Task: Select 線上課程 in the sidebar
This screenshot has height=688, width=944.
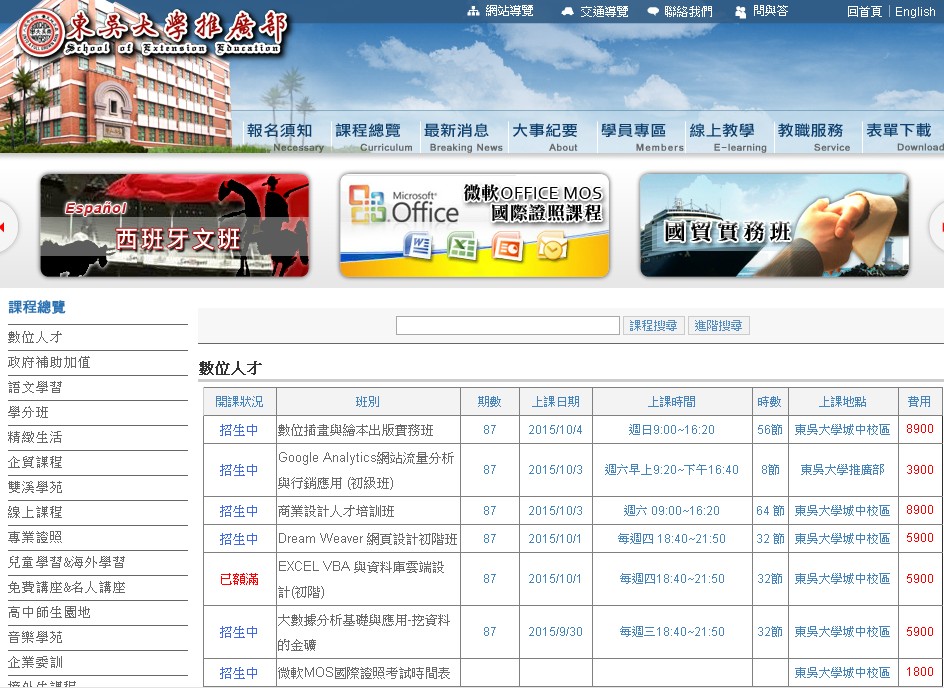Action: [x=35, y=512]
